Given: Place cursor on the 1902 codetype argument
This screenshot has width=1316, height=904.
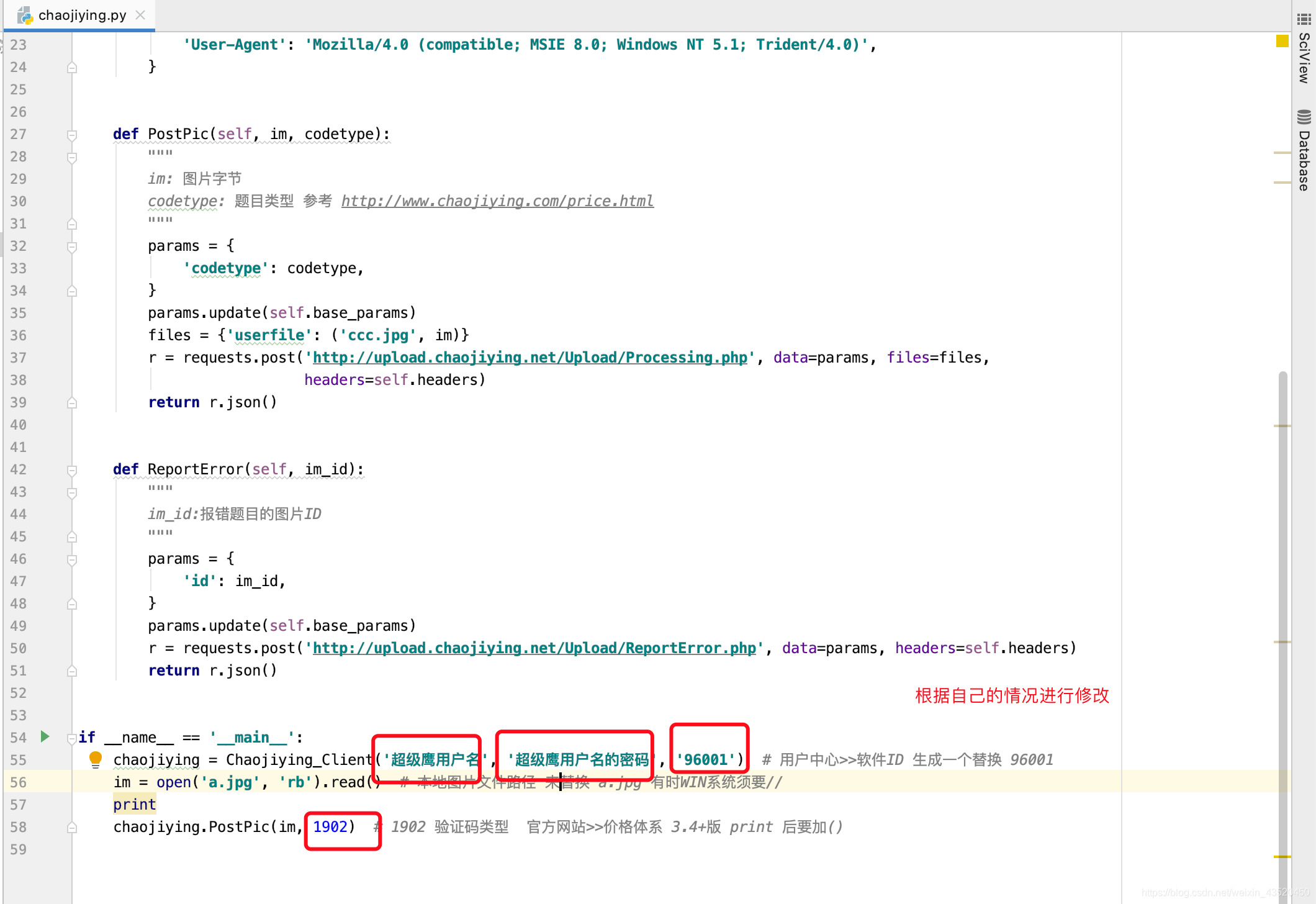Looking at the screenshot, I should pyautogui.click(x=330, y=827).
